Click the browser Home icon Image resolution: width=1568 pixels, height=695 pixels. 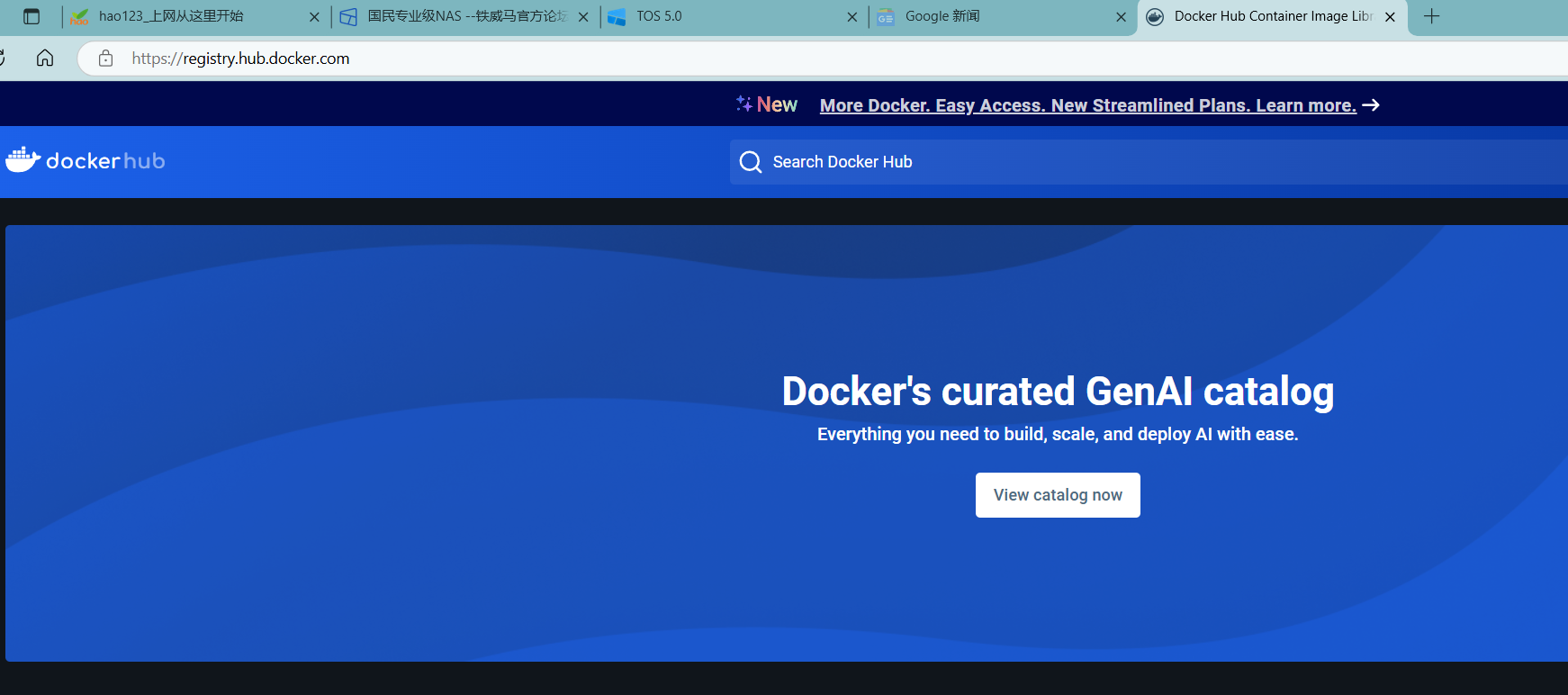tap(45, 59)
